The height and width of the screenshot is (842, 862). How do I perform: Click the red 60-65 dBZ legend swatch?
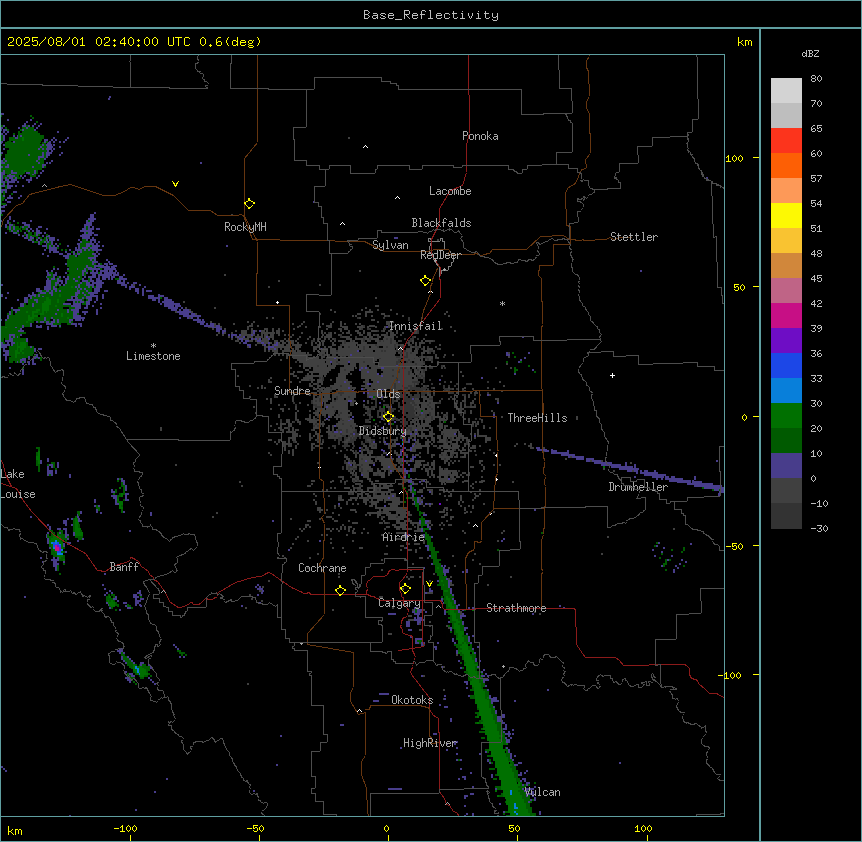pos(786,141)
